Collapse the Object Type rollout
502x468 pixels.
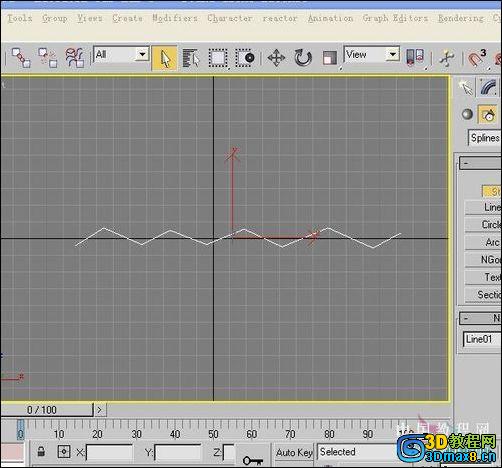click(x=480, y=163)
